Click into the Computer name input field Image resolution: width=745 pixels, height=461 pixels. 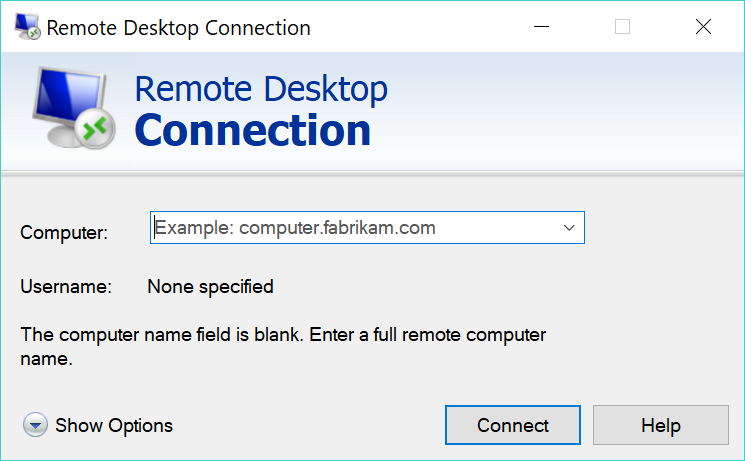(x=350, y=228)
